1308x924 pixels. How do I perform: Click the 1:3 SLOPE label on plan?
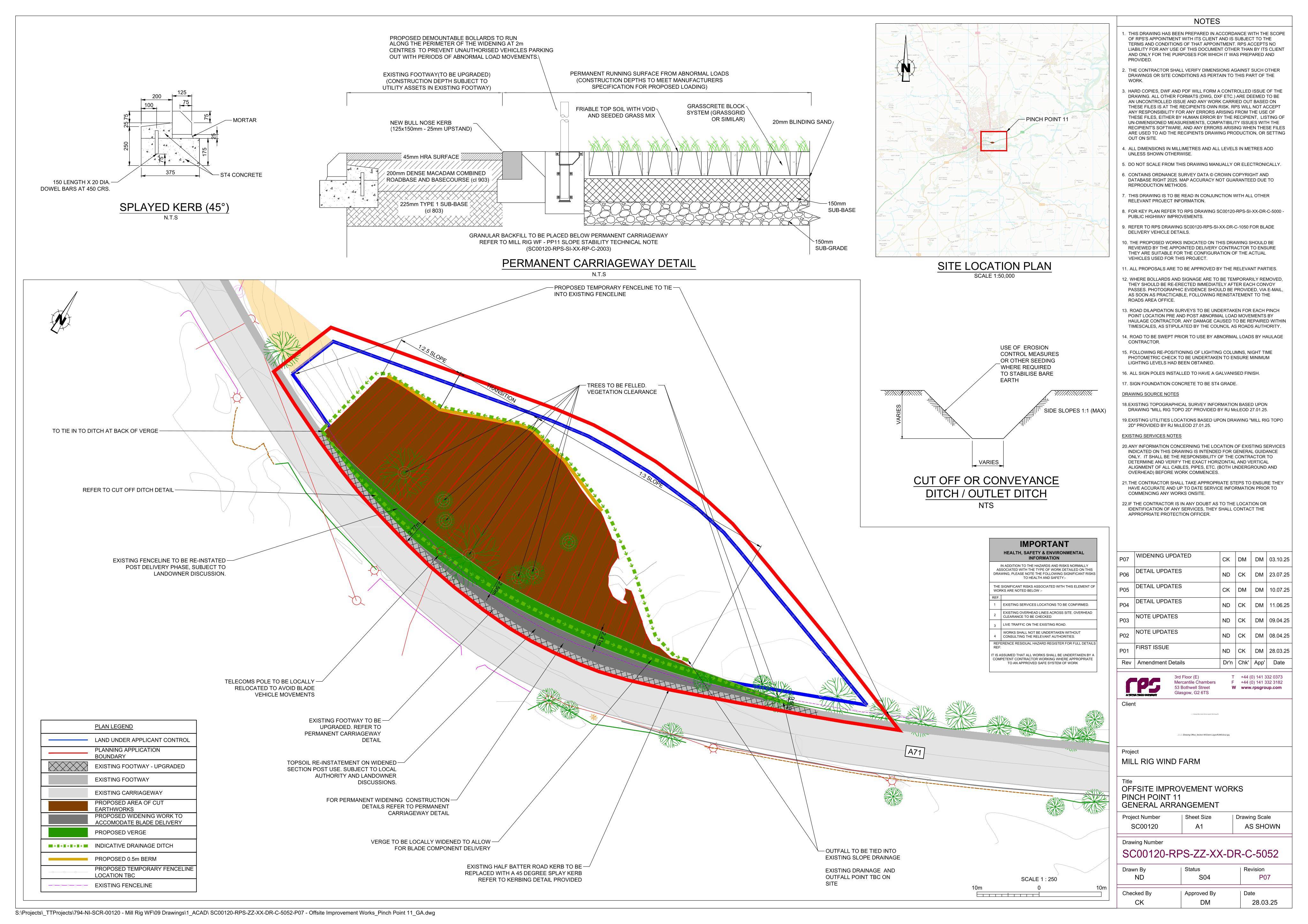[x=650, y=480]
